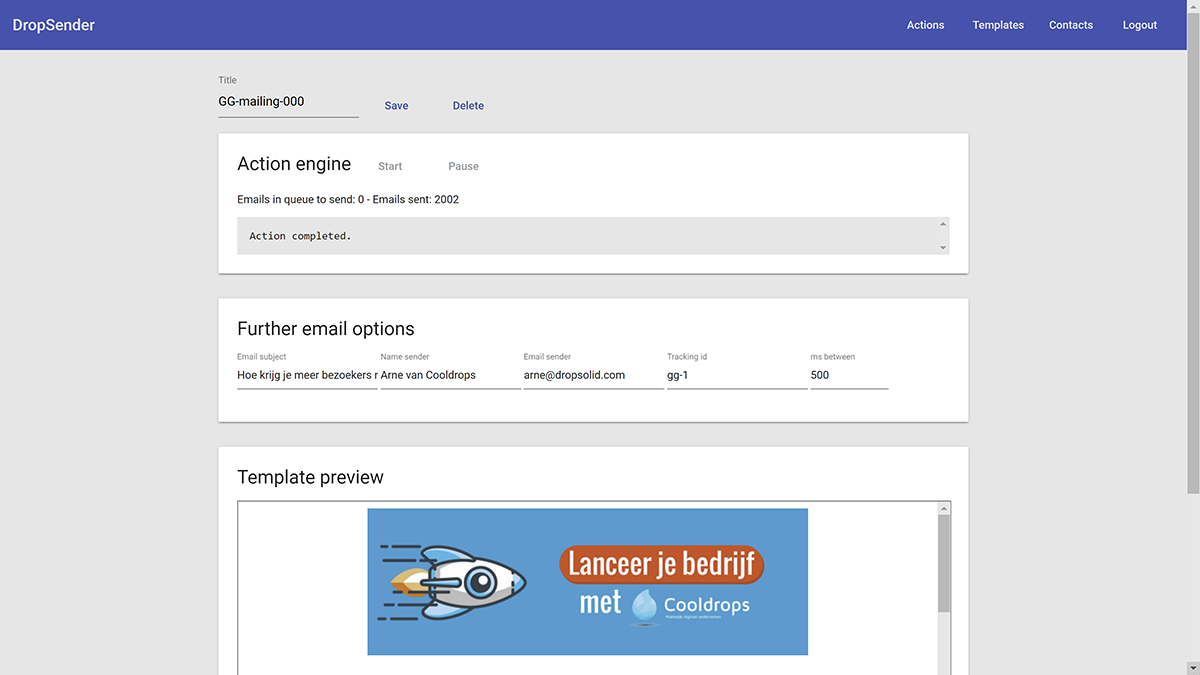This screenshot has width=1200, height=675.
Task: Click the rocket banner image in preview
Action: coord(587,582)
